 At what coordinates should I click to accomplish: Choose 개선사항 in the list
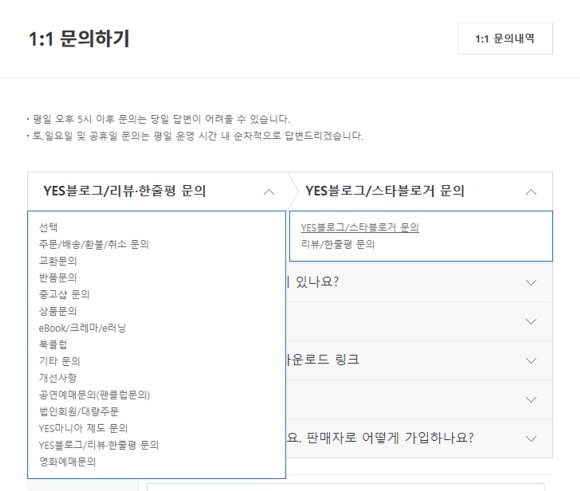[58, 378]
